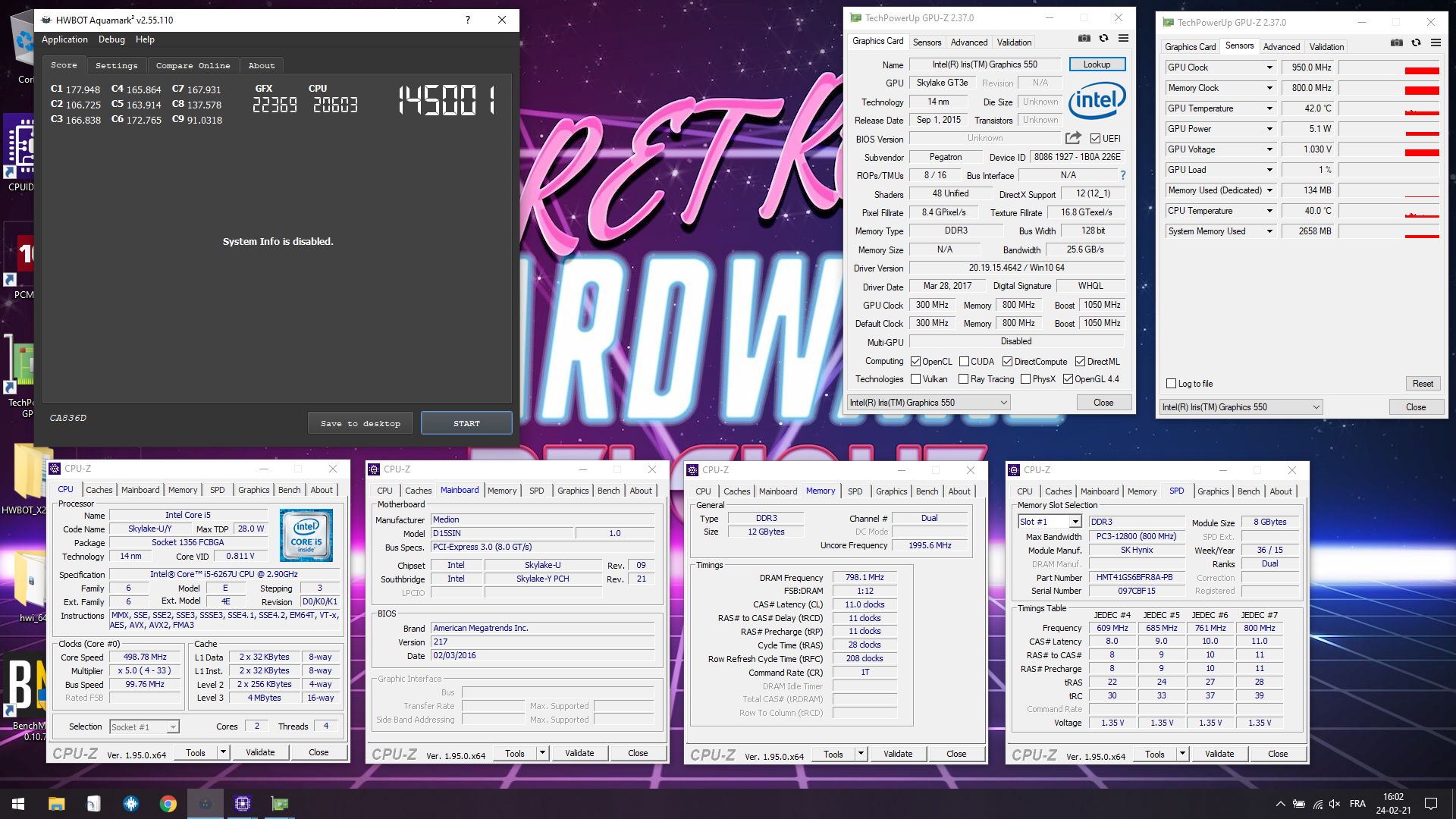Open the GPU Clock sensor dropdown

(1269, 67)
